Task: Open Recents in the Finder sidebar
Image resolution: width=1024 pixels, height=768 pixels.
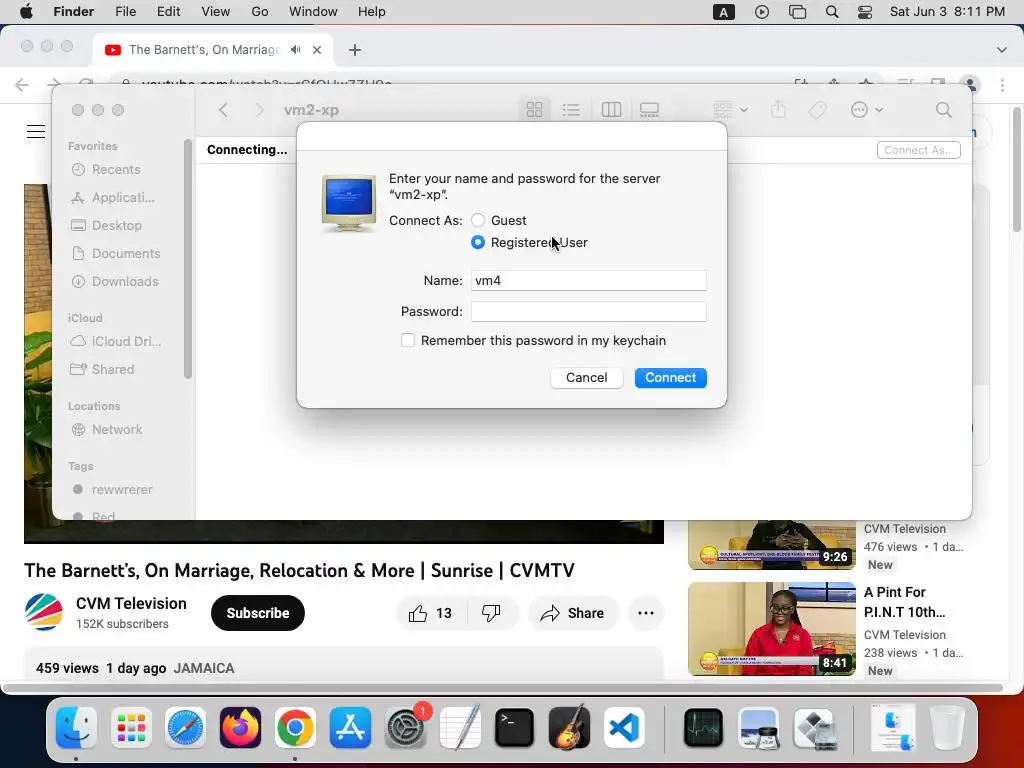Action: [116, 170]
